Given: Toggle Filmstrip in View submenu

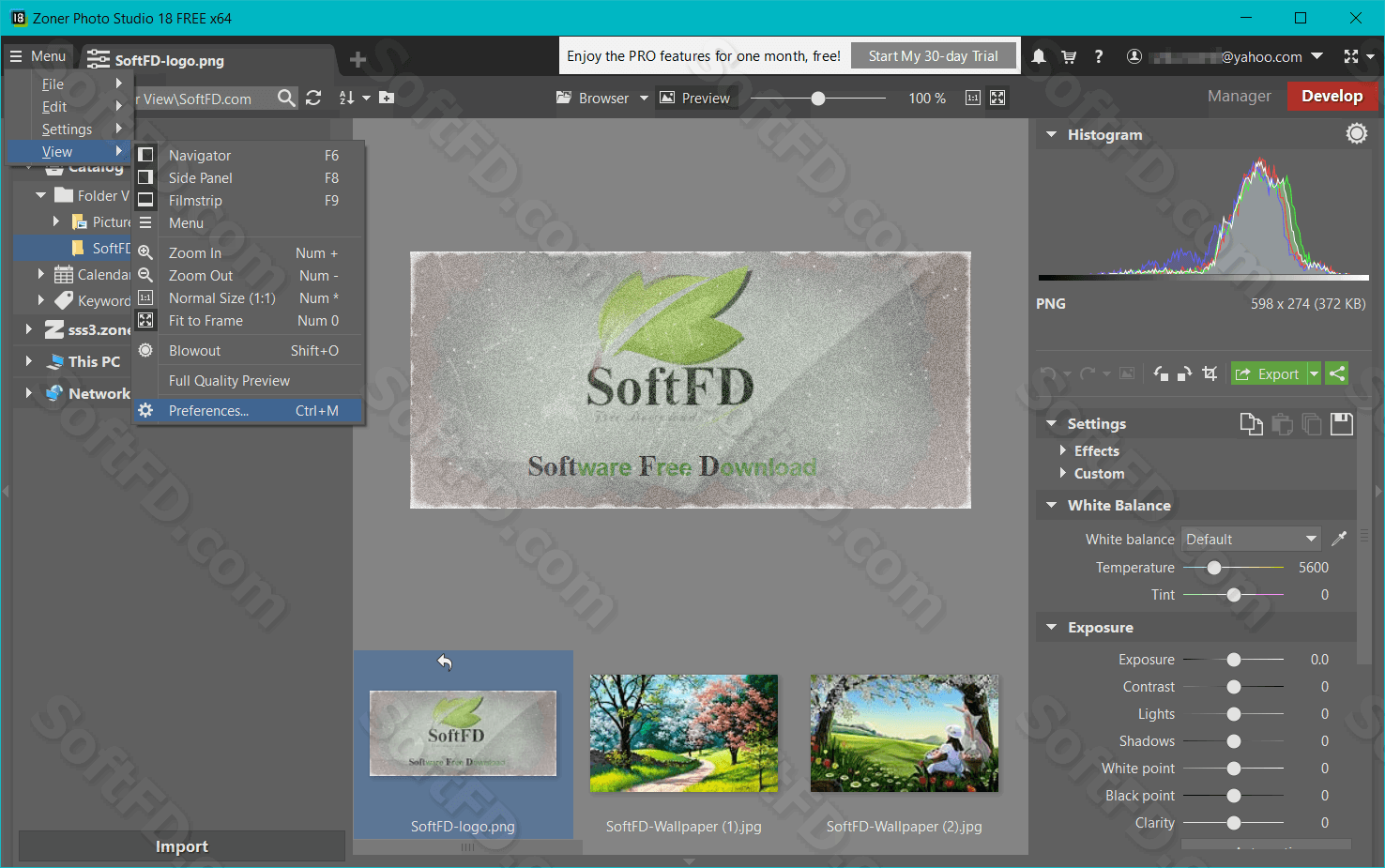Looking at the screenshot, I should coord(249,201).
